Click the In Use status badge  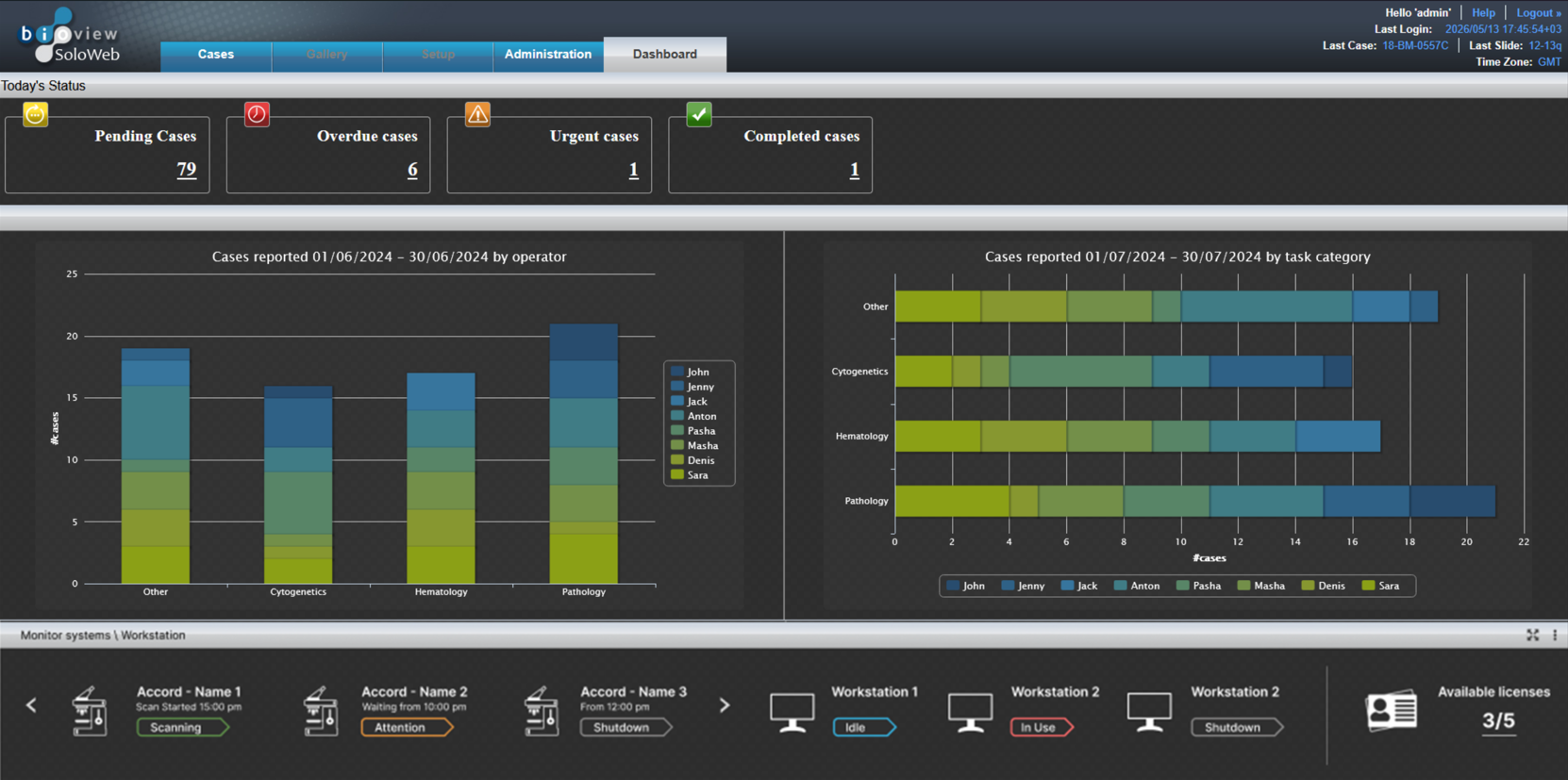point(1043,727)
